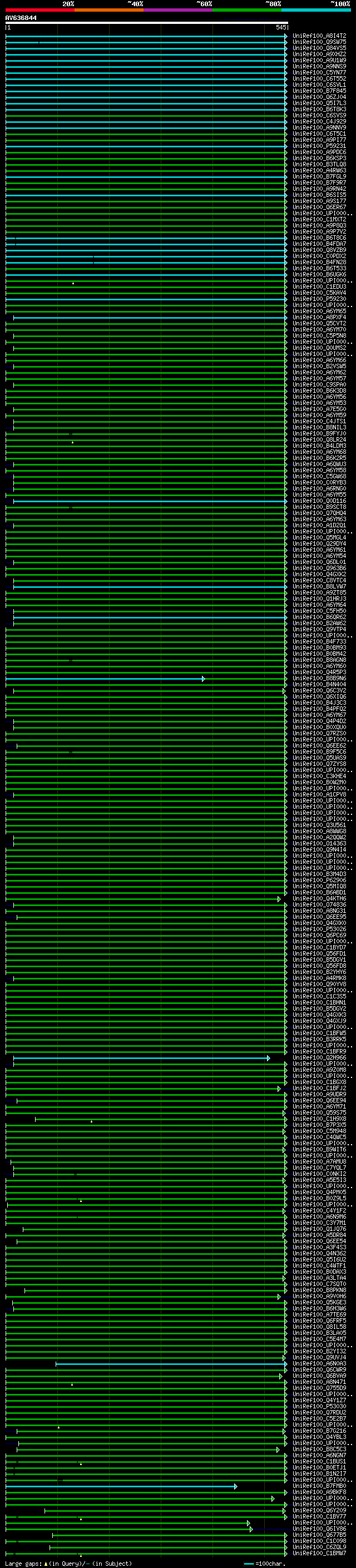Open hit UniRef100_Q9SW75
This screenshot has width=356, height=1568.
click(x=319, y=42)
